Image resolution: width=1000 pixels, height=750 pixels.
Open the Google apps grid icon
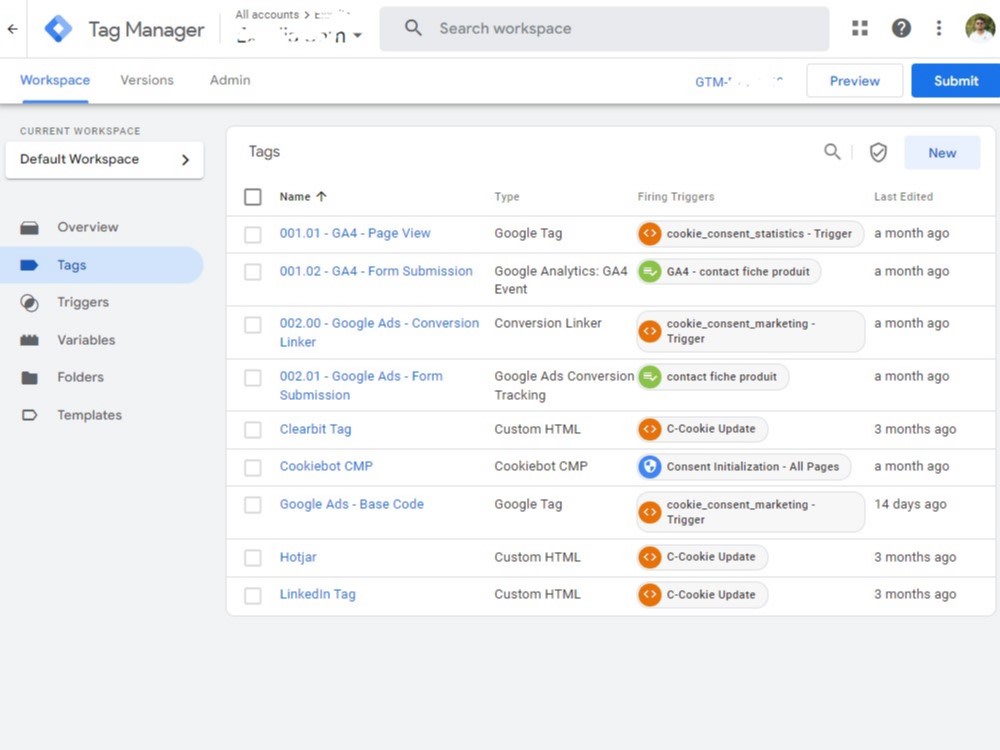tap(860, 28)
